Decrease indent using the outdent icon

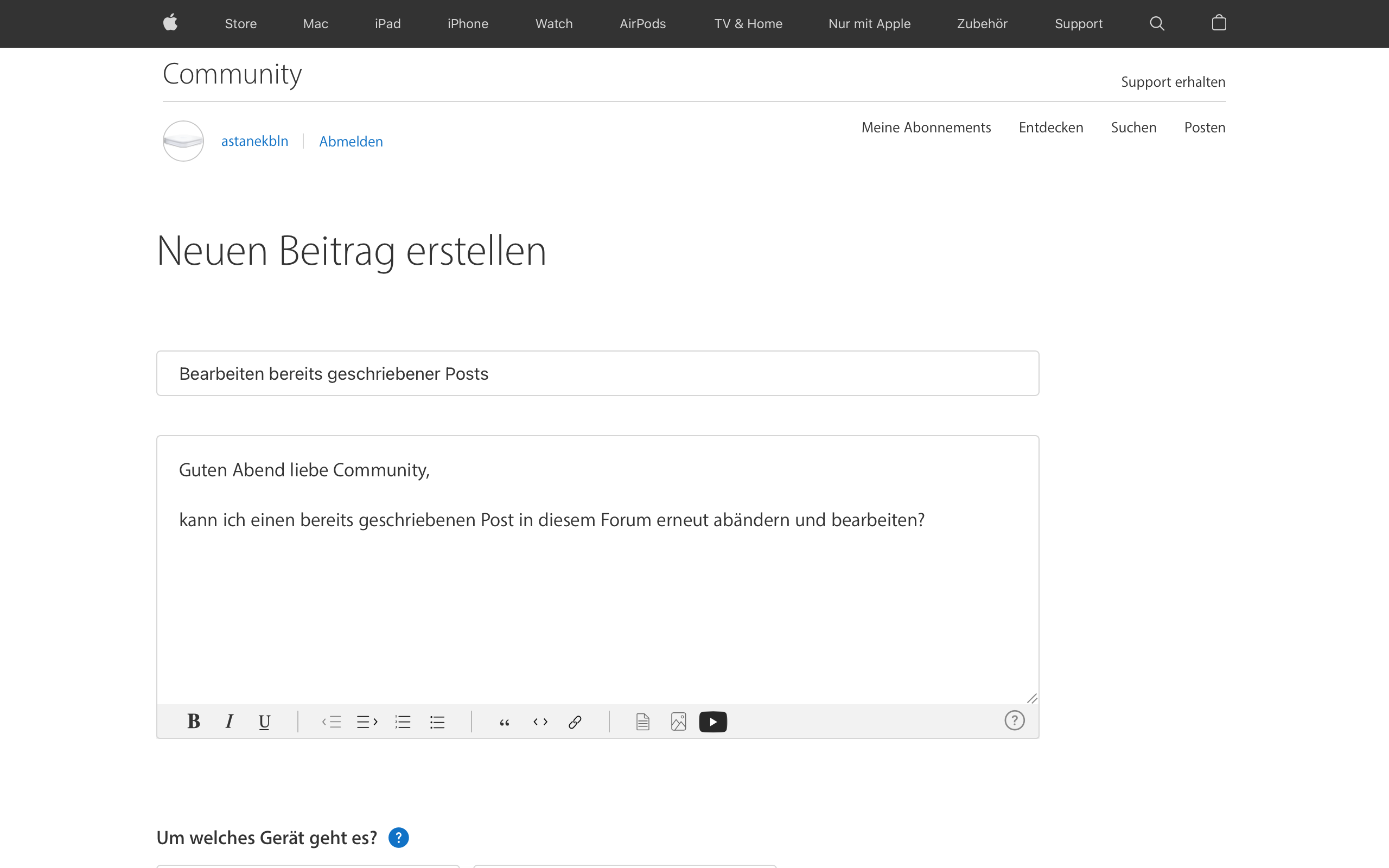click(332, 722)
